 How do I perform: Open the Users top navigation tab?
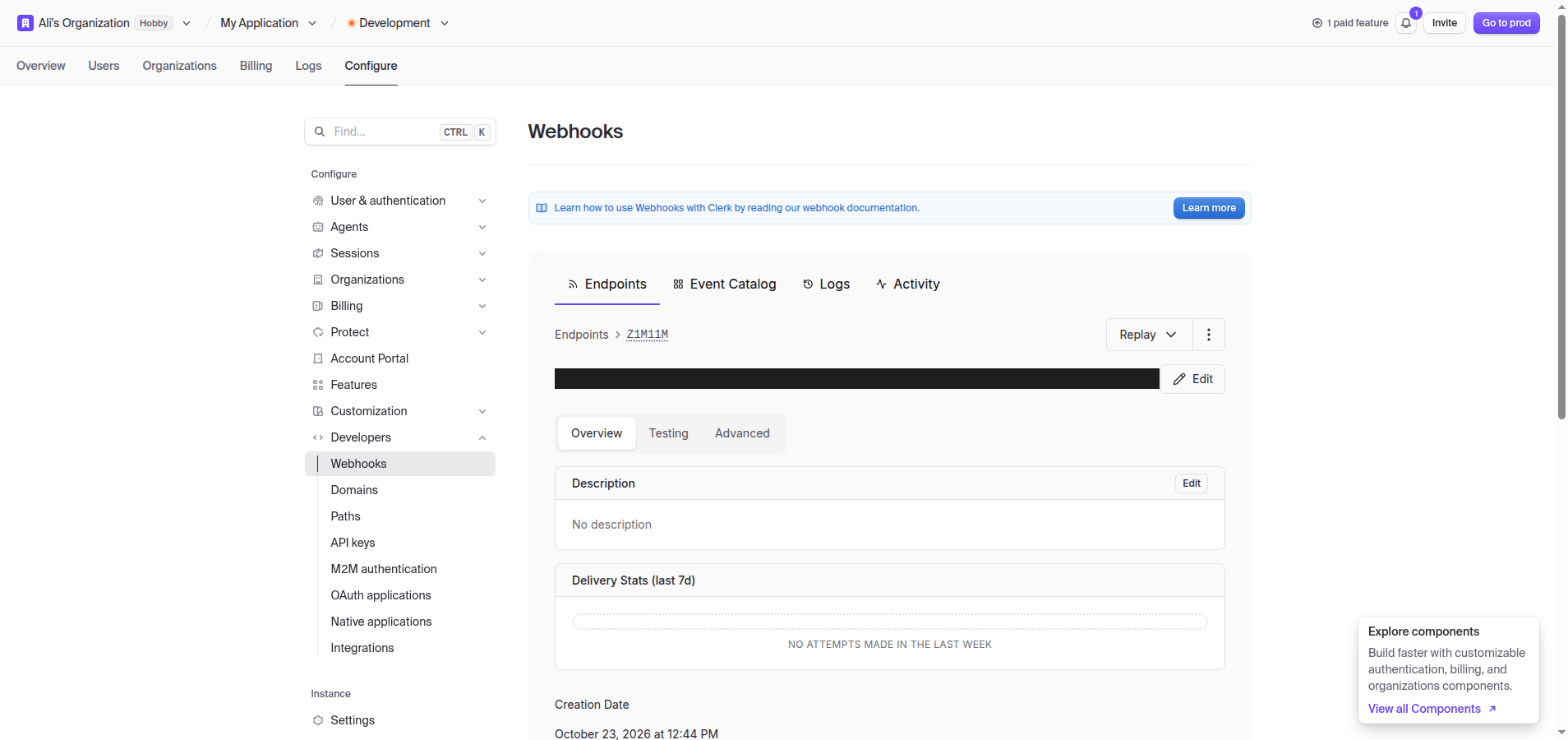tap(104, 66)
